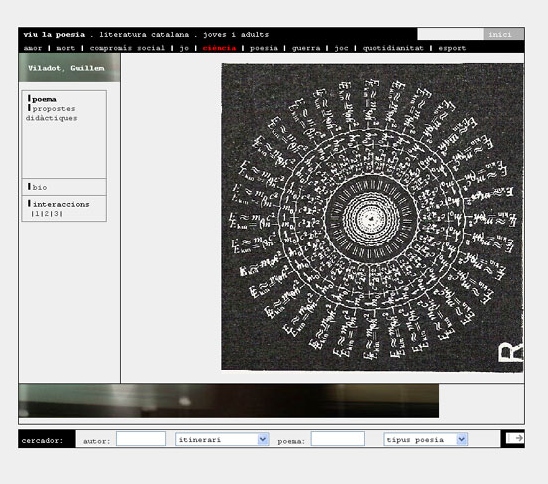Viewport: 548px width, 484px height.
Task: Open compromís social section
Action: [127, 48]
